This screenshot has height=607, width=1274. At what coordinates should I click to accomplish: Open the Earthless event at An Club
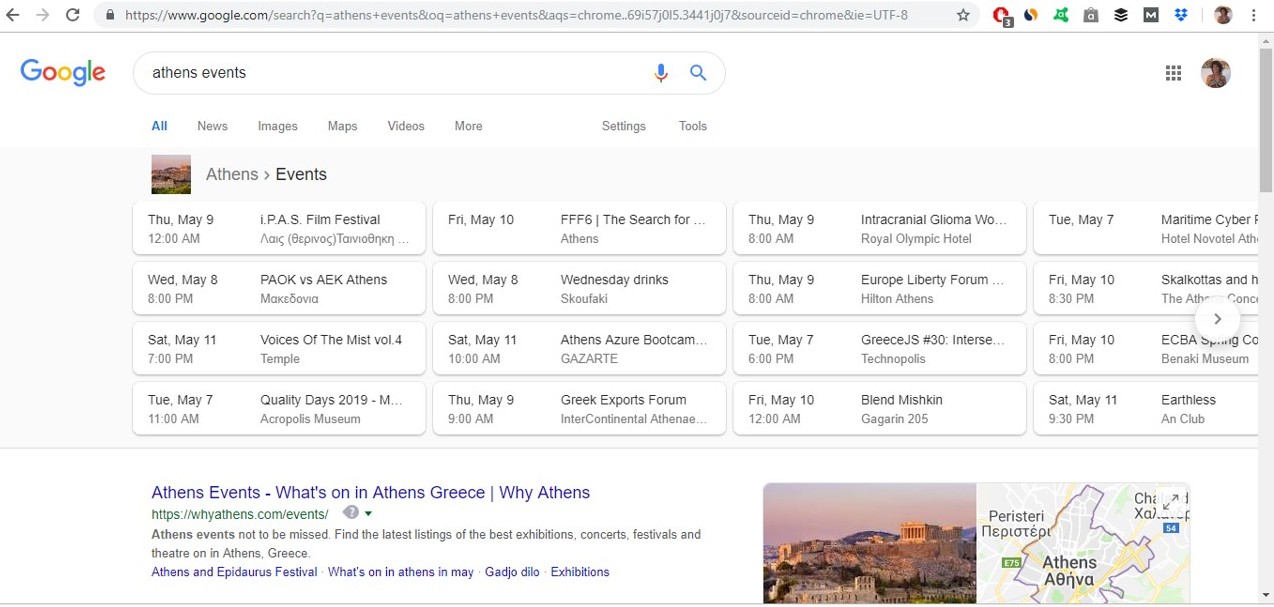pyautogui.click(x=1146, y=408)
